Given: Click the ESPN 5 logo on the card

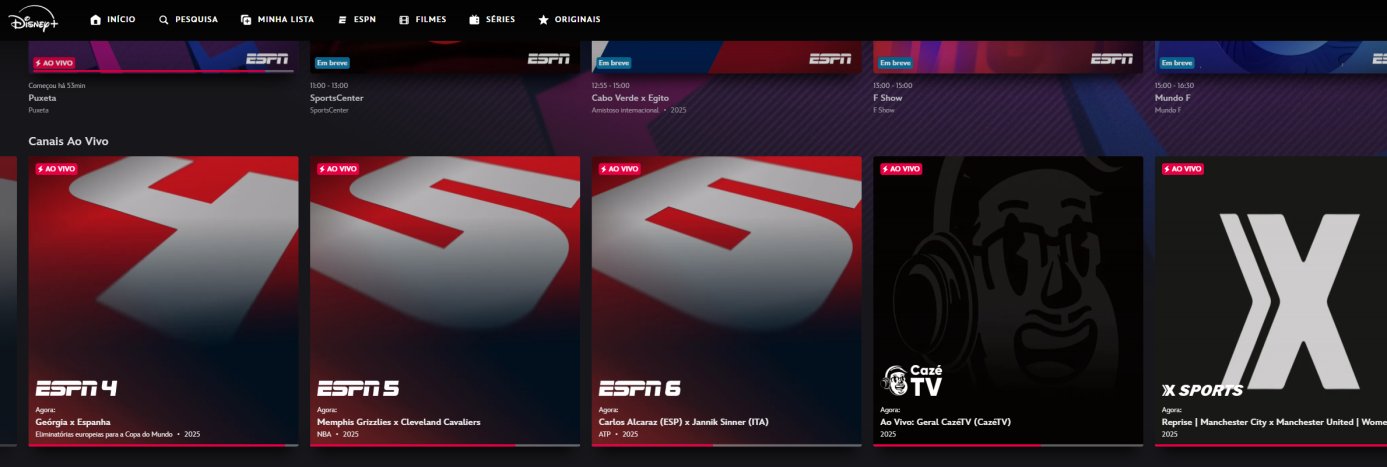Looking at the screenshot, I should (358, 389).
